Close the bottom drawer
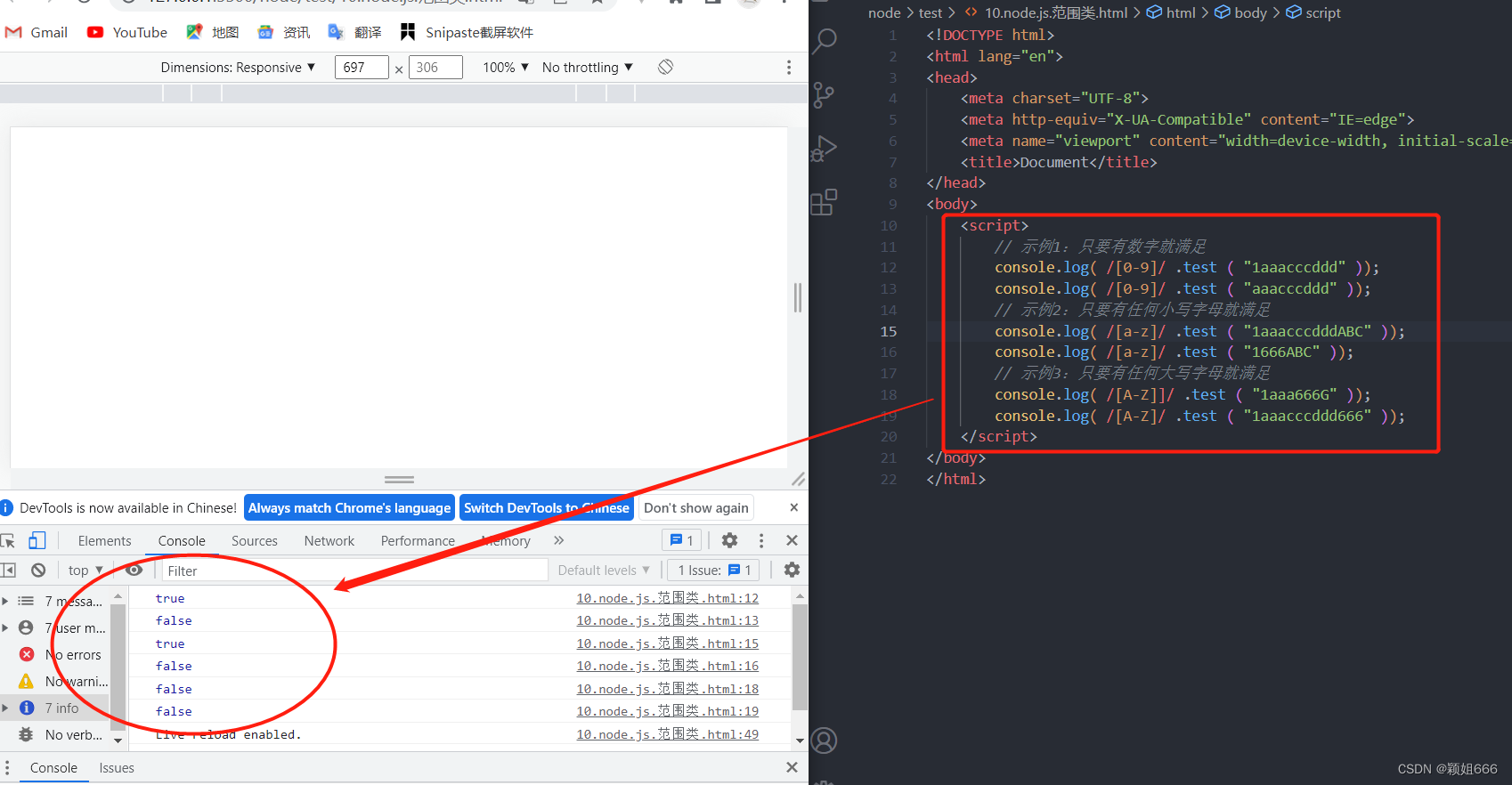1512x785 pixels. [x=792, y=767]
